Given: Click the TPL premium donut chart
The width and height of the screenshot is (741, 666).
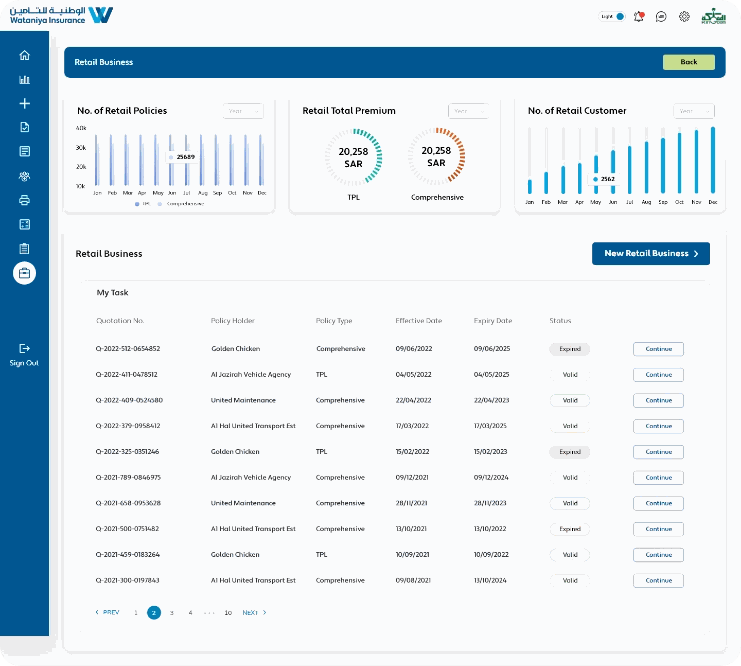Looking at the screenshot, I should click(x=353, y=157).
